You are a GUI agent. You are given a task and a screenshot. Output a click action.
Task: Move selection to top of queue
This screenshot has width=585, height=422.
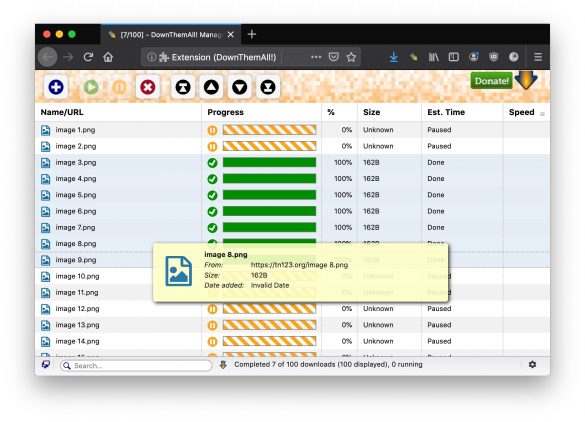183,87
